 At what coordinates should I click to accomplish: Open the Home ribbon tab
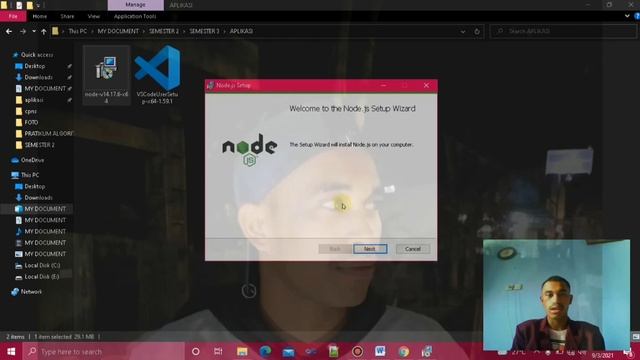40,16
